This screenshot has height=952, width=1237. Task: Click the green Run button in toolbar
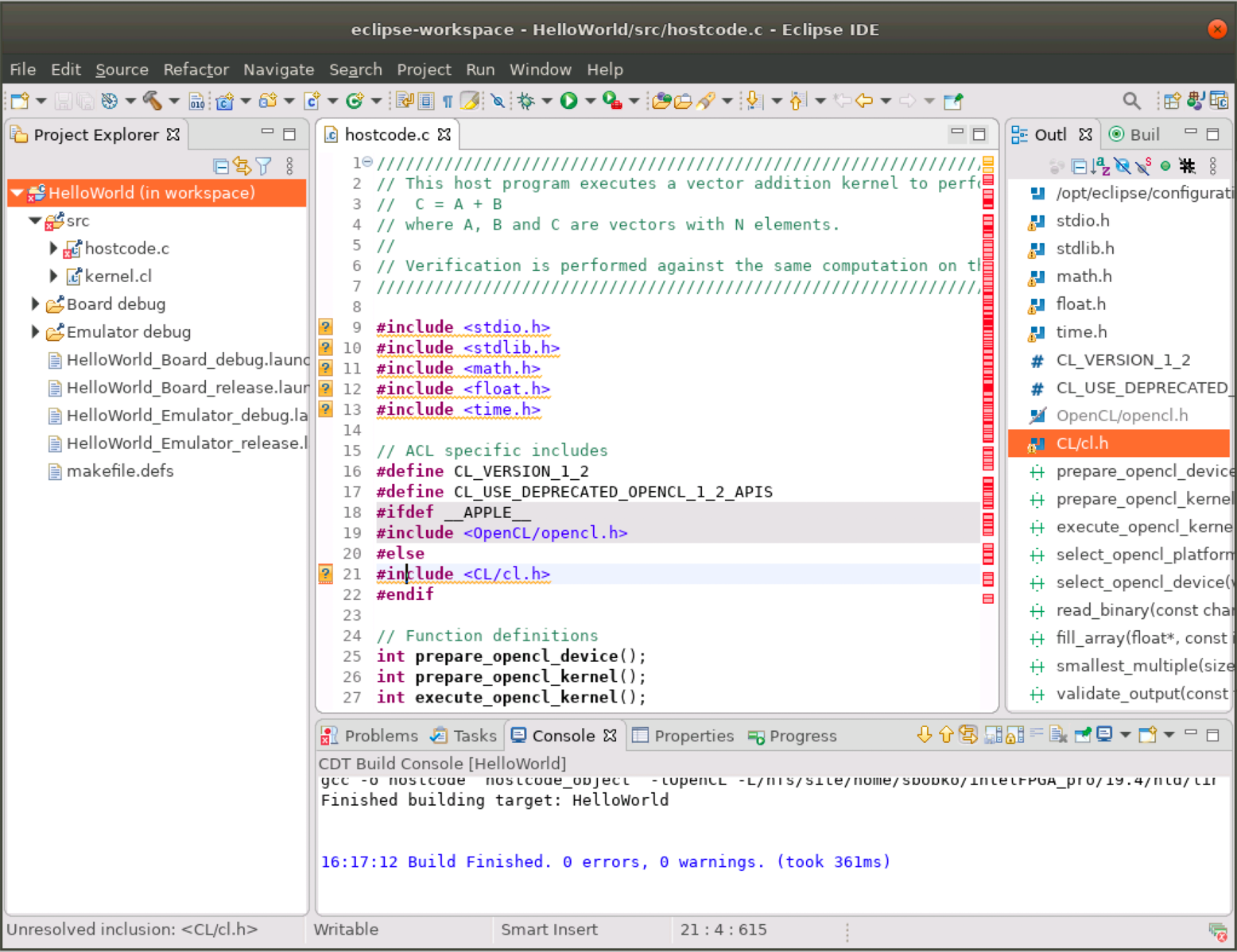pos(568,101)
